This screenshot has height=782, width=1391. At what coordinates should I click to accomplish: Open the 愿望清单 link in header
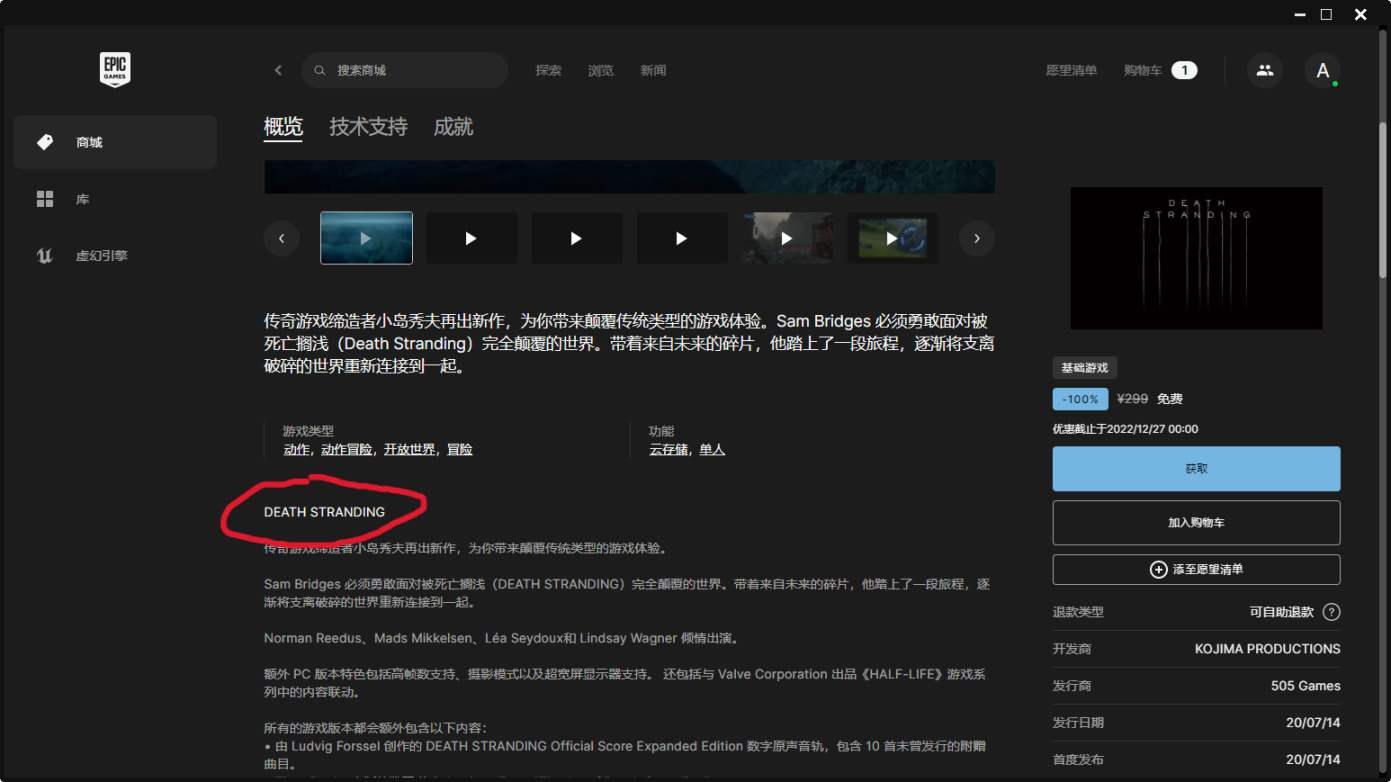click(1071, 70)
